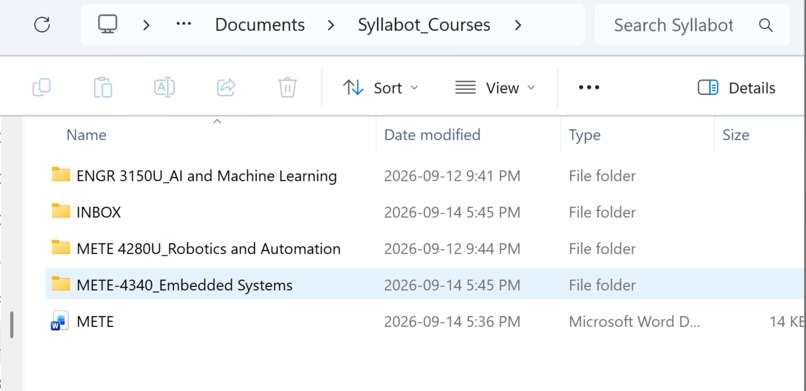Click the This PC monitor icon
This screenshot has width=806, height=391.
(x=107, y=24)
